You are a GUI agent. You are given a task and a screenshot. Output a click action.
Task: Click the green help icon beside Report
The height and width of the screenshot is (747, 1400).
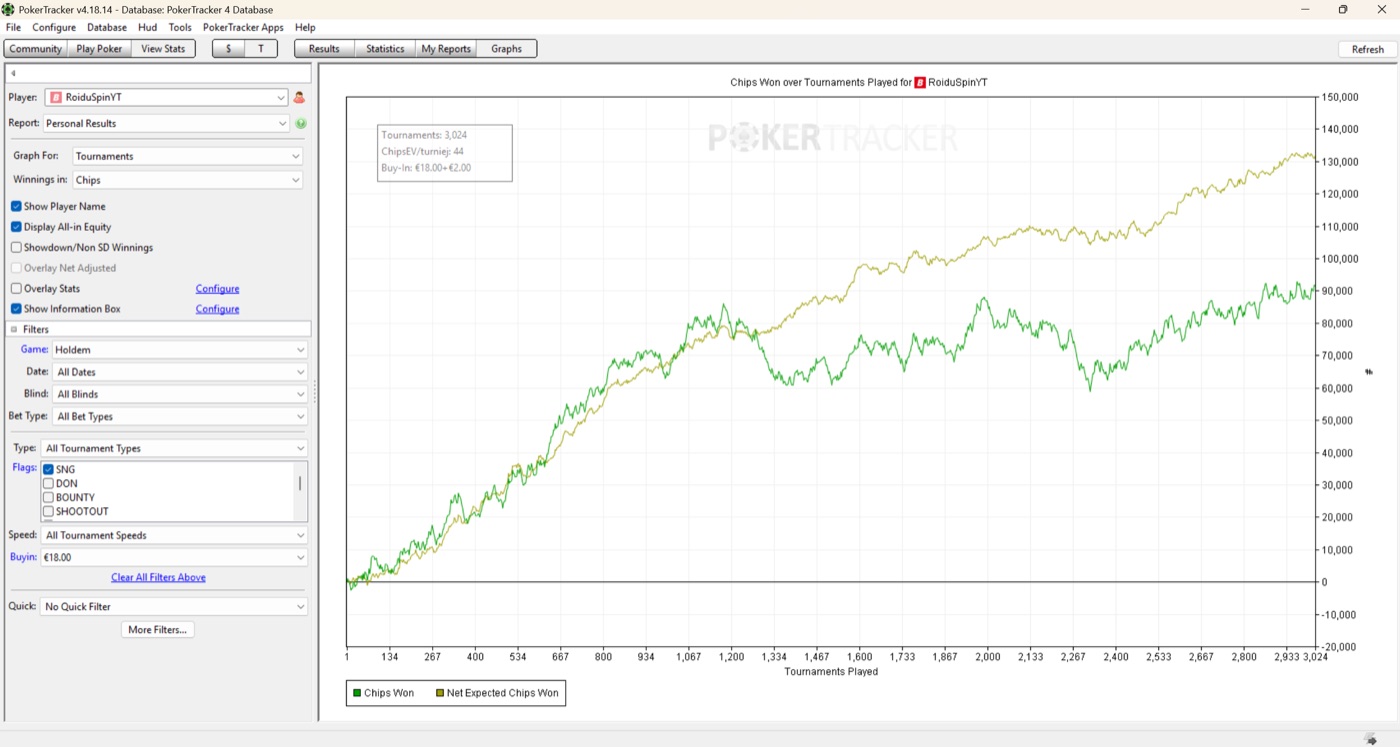click(x=301, y=124)
